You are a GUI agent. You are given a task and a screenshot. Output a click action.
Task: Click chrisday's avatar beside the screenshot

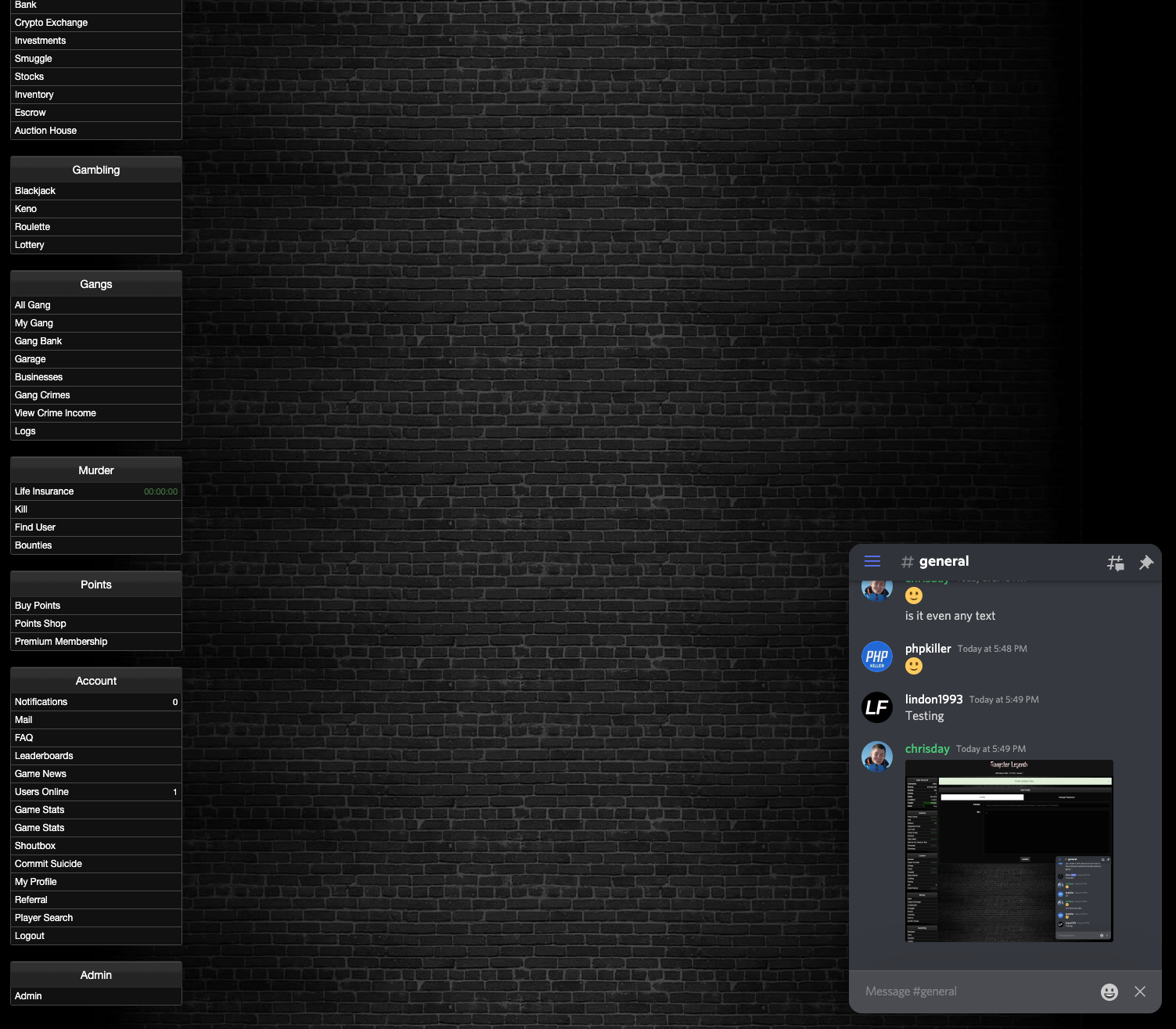877,757
